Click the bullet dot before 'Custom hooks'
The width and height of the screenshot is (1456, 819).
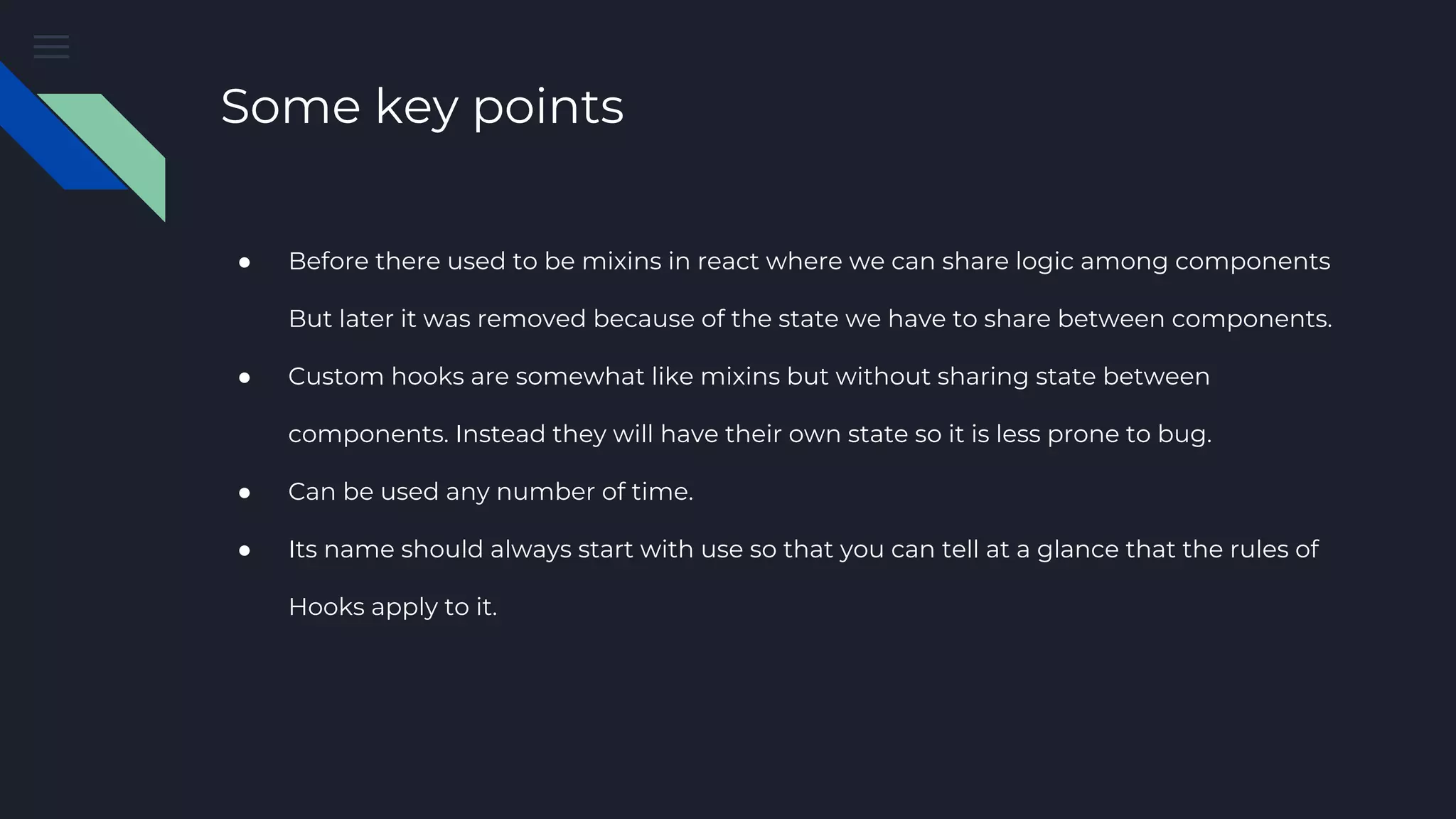click(x=245, y=378)
